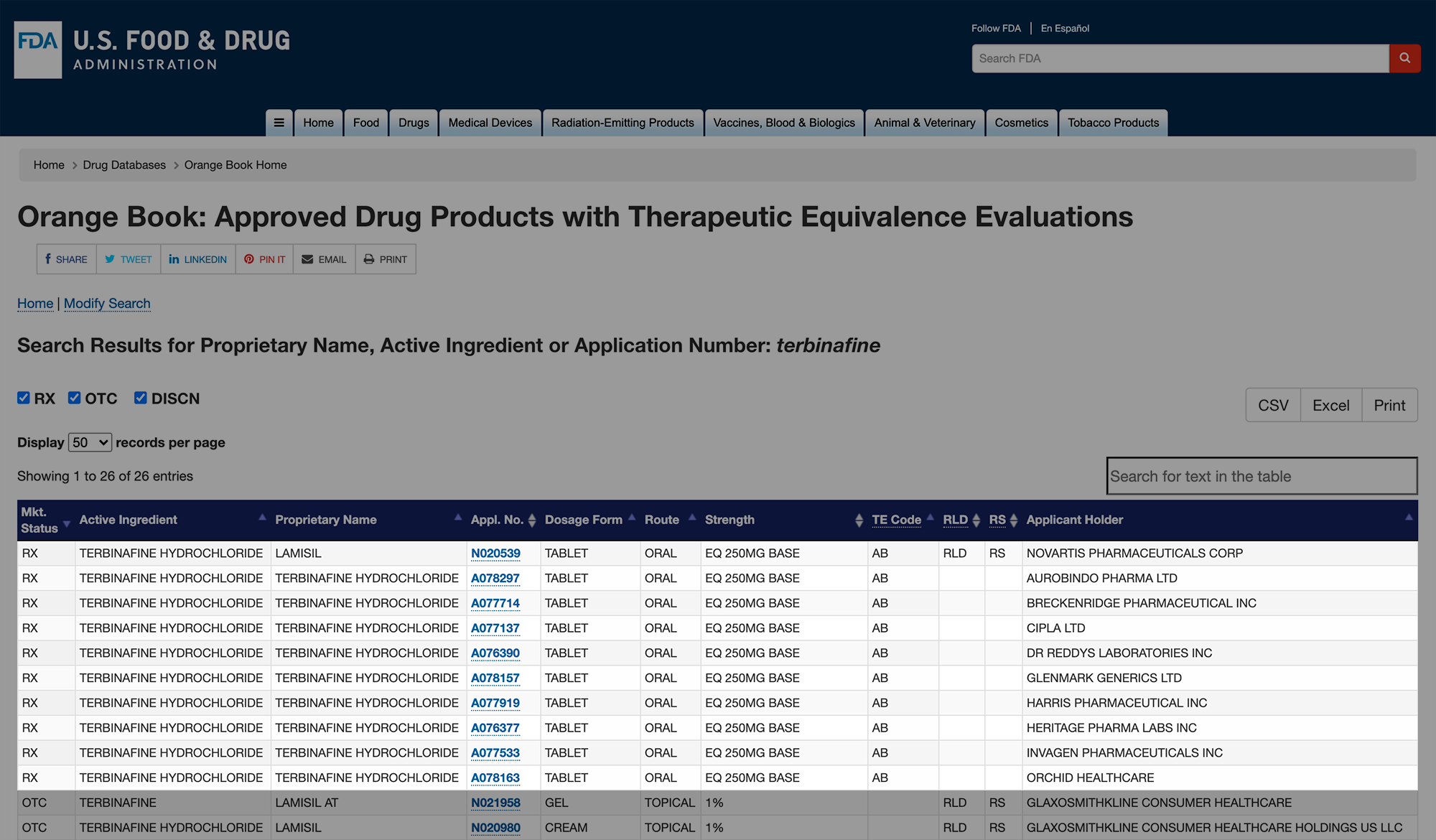Open application N020539
The image size is (1436, 840).
[495, 554]
